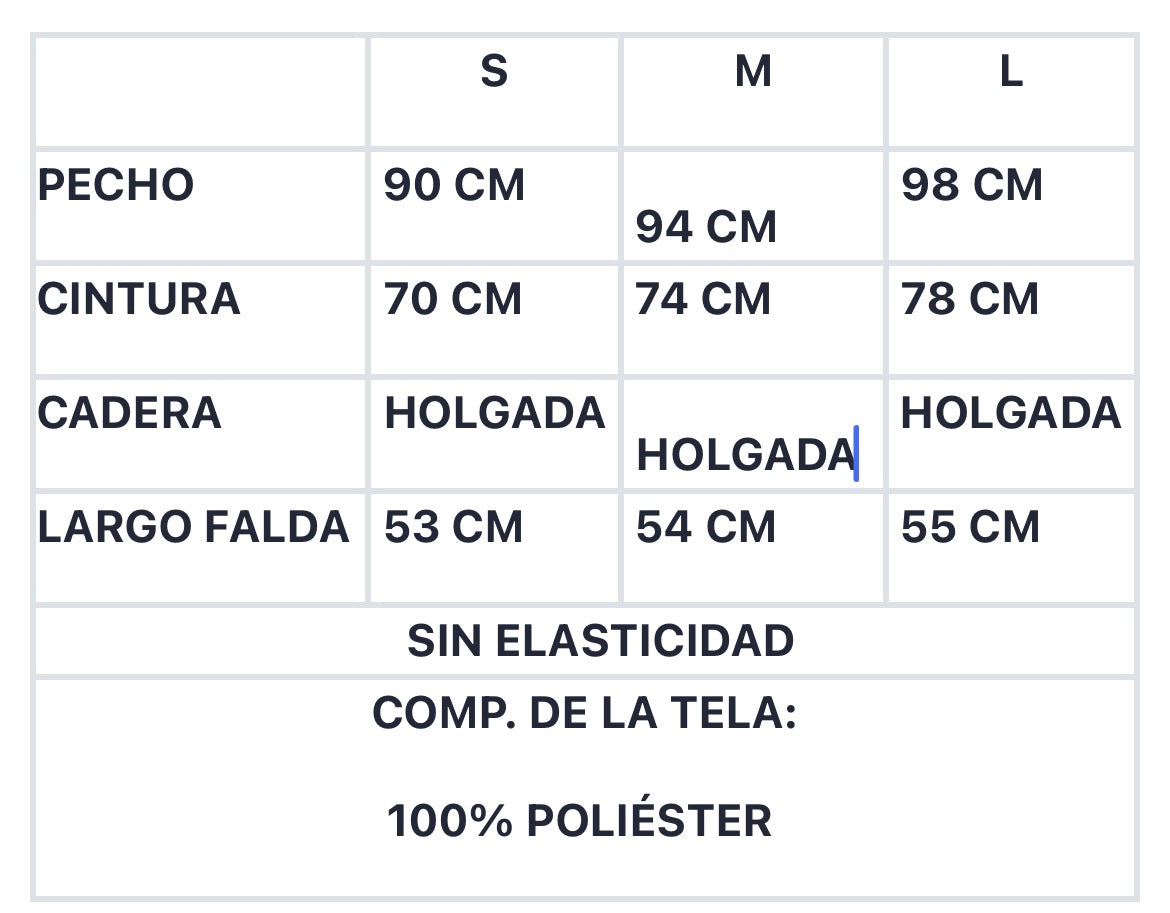Click the 54 CM skirt length cell
Image resolution: width=1170 pixels, height=913 pixels.
[753, 548]
